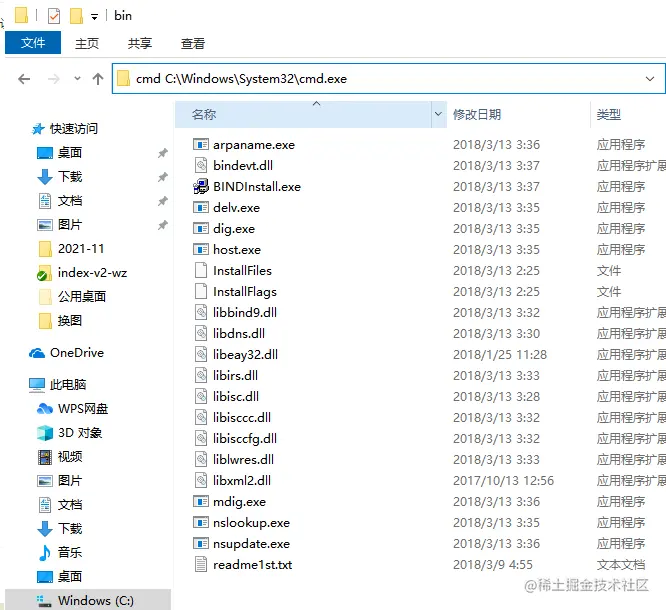Click the Back navigation arrow
This screenshot has height=610, width=666.
(24, 79)
